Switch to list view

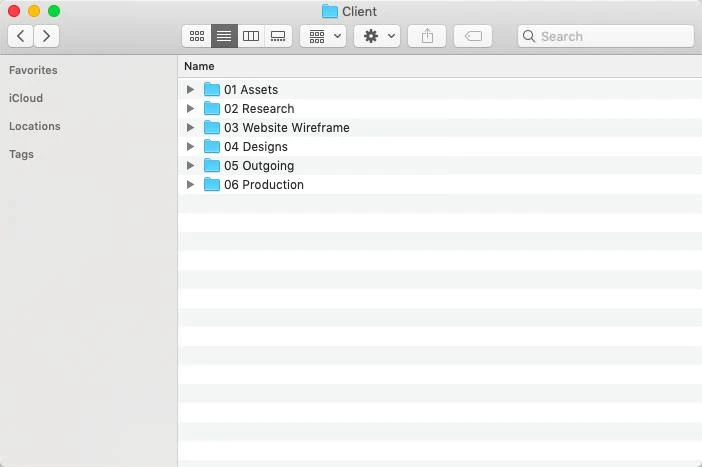click(x=224, y=36)
